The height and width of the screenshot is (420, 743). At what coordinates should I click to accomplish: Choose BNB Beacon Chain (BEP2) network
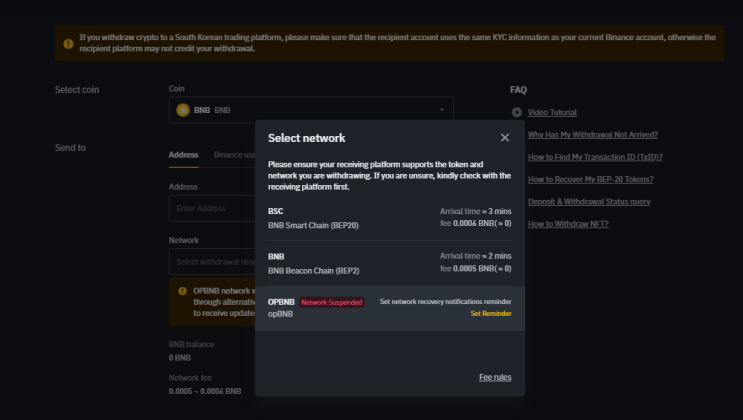[389, 263]
